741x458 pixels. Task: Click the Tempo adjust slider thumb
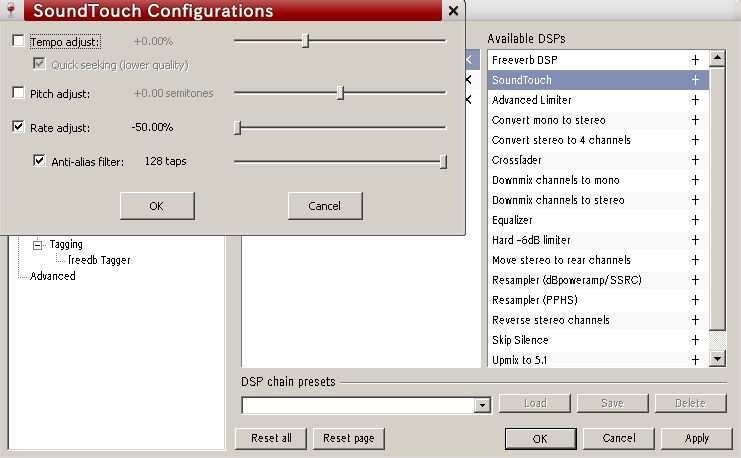(x=306, y=41)
